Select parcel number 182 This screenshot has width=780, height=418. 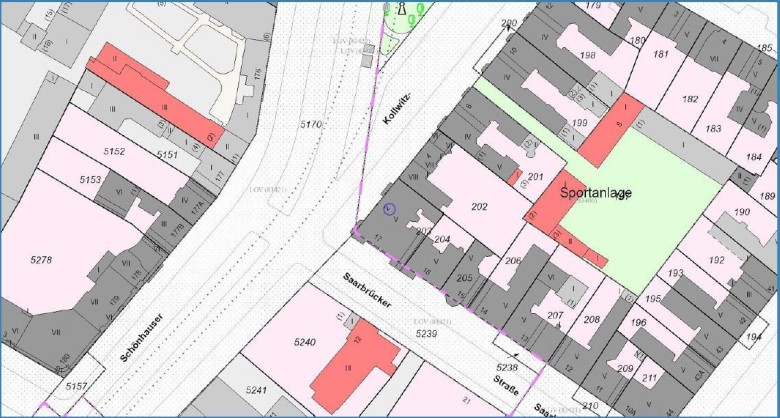click(690, 99)
